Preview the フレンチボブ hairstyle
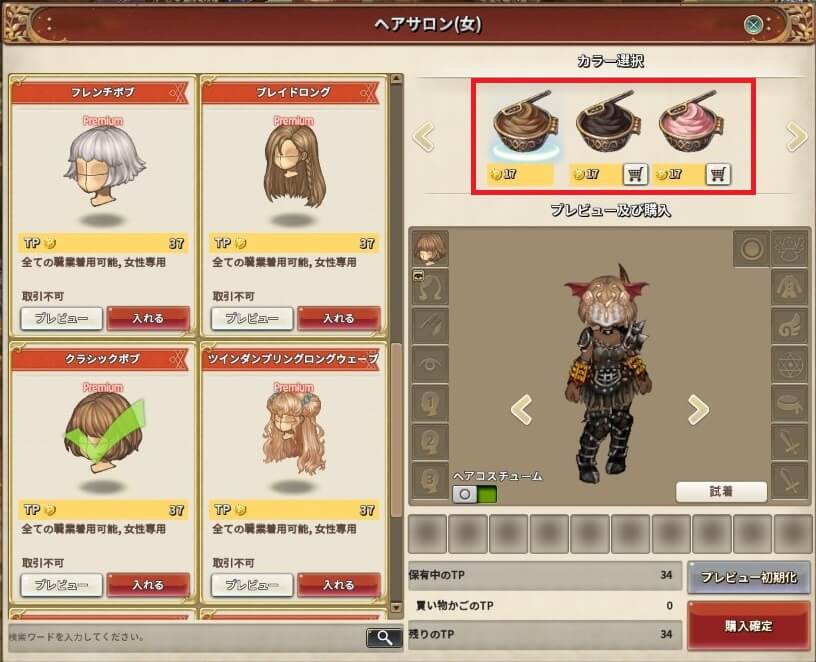 pyautogui.click(x=61, y=318)
